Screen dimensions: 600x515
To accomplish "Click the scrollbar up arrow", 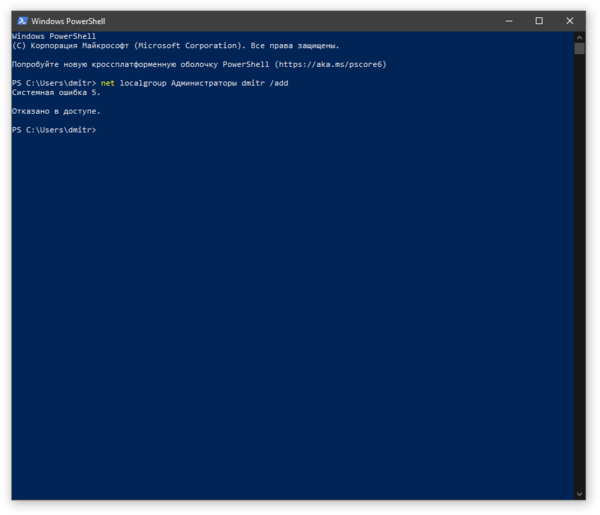I will [x=580, y=36].
